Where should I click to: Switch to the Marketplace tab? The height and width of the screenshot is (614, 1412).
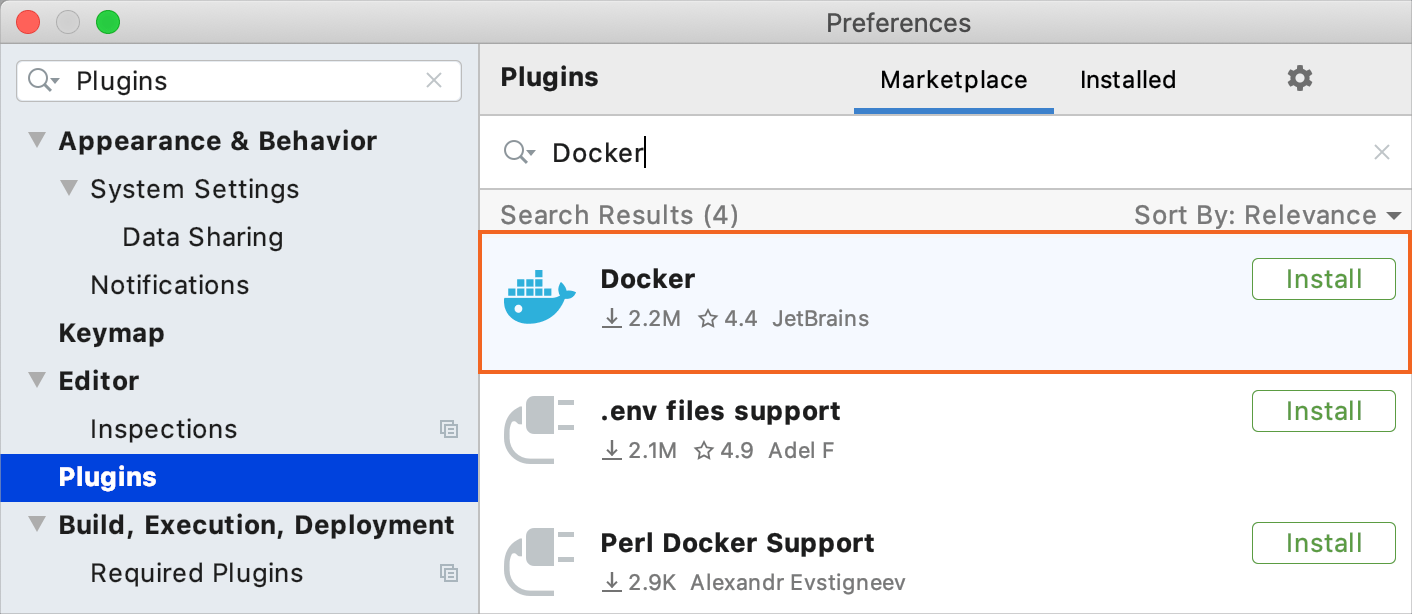tap(954, 80)
